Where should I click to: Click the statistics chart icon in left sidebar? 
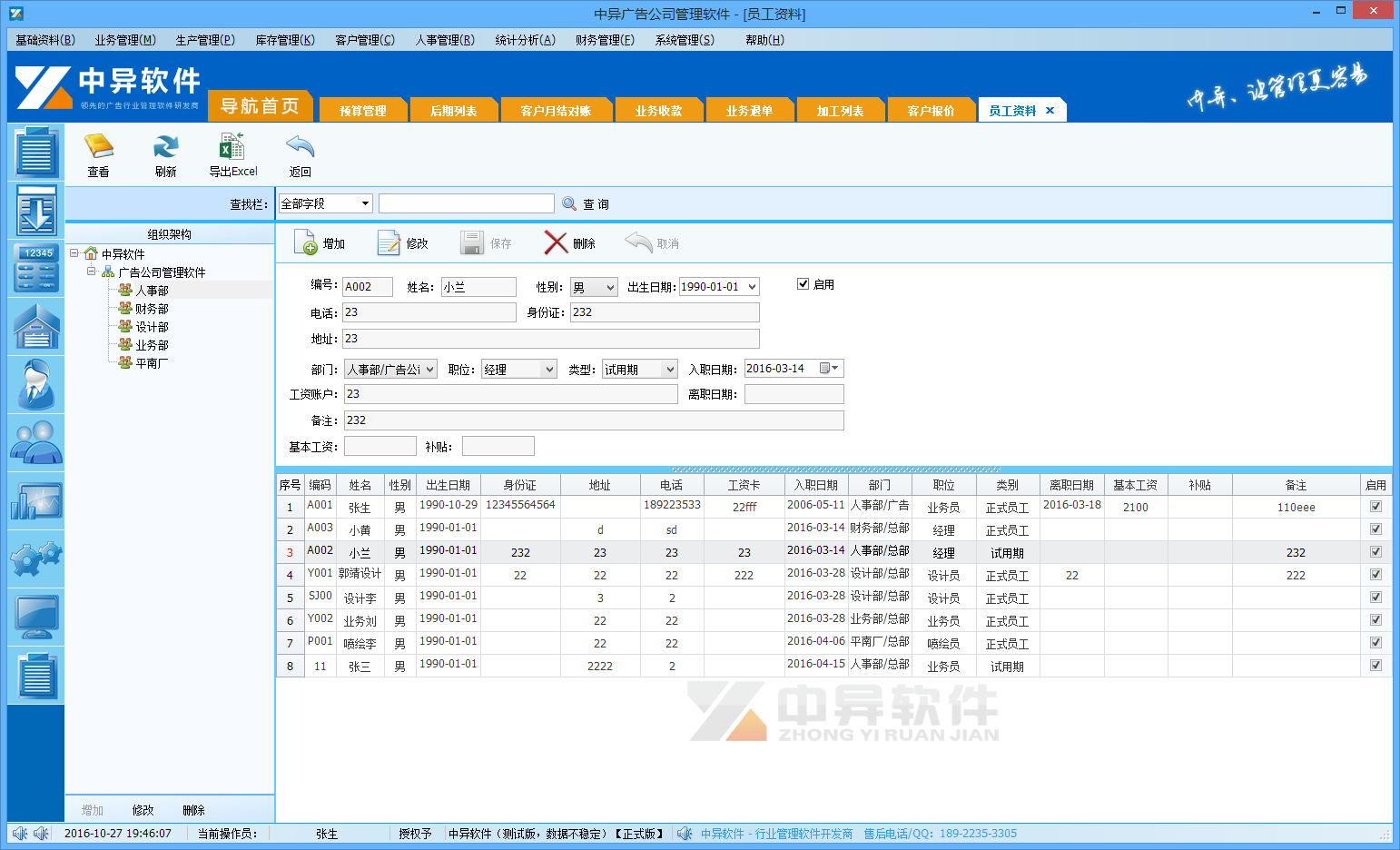35,501
